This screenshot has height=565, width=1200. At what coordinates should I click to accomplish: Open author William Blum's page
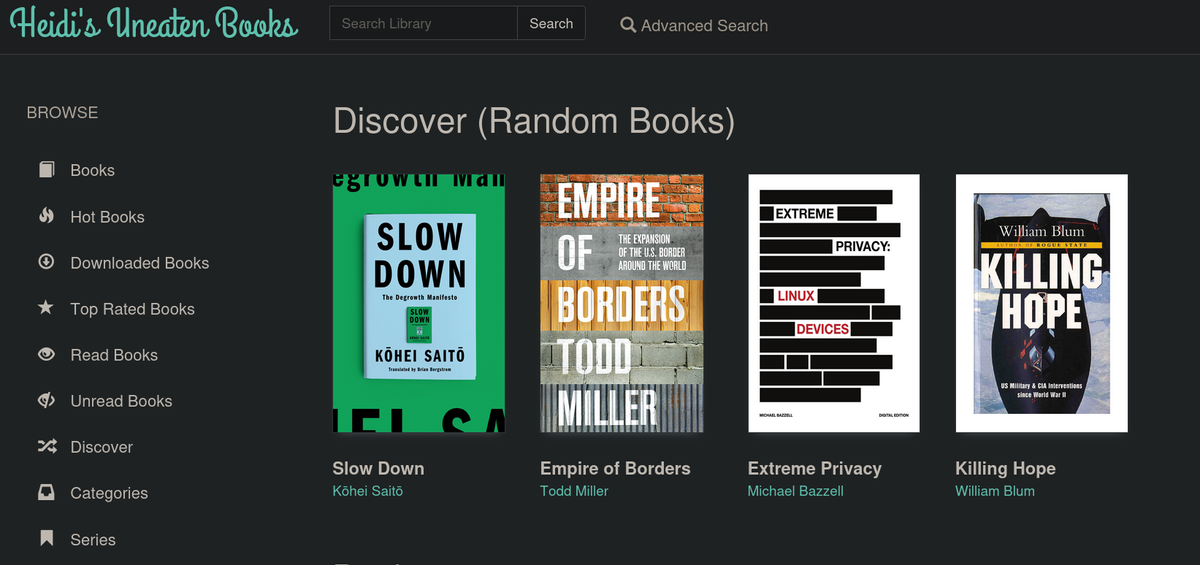click(994, 491)
